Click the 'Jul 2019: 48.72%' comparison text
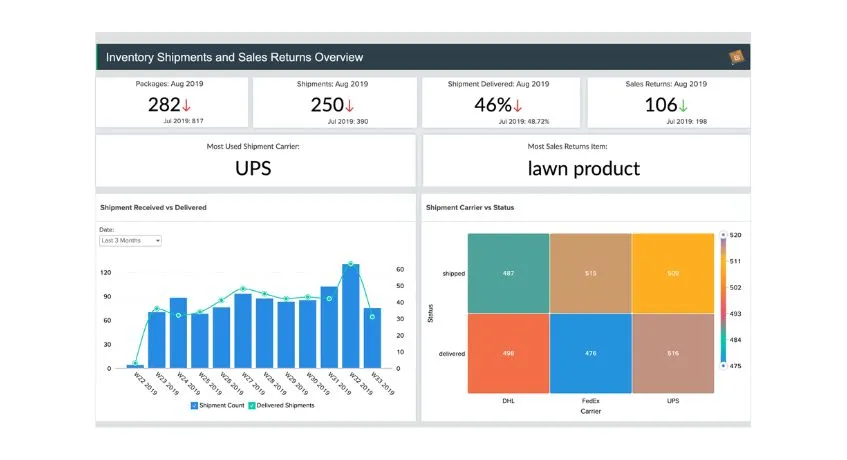847x460 pixels. pos(523,121)
